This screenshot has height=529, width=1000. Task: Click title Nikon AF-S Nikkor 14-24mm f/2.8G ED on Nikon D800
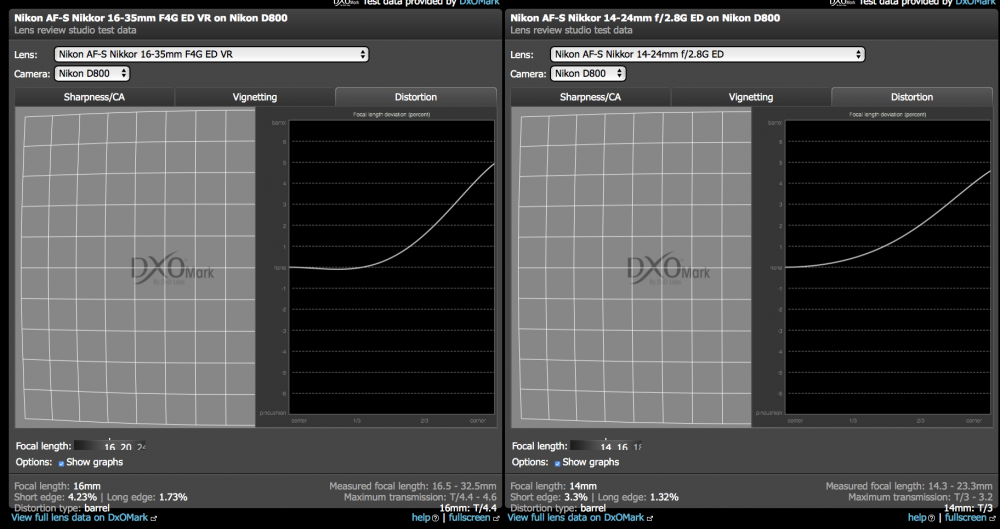645,18
